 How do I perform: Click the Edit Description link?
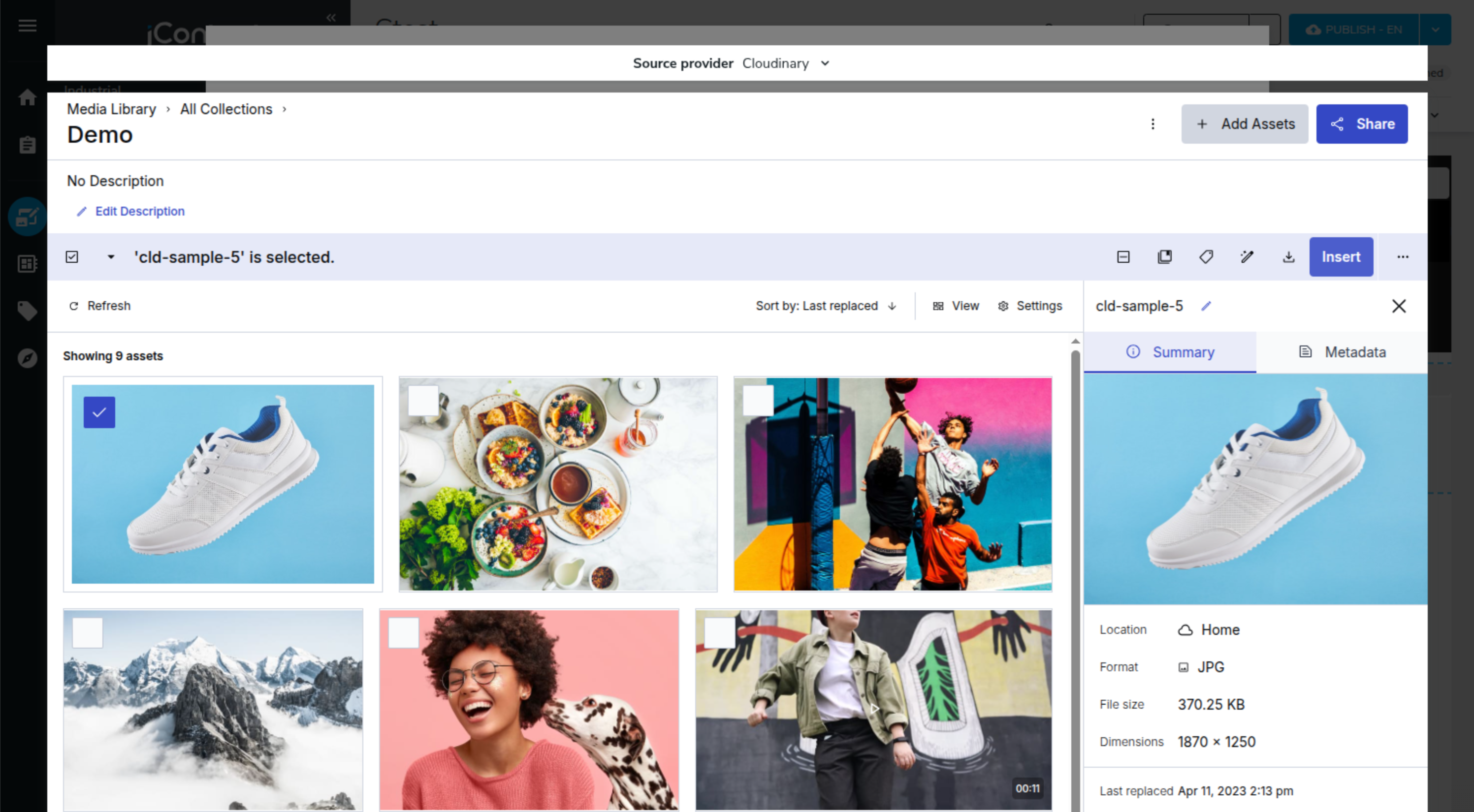140,212
